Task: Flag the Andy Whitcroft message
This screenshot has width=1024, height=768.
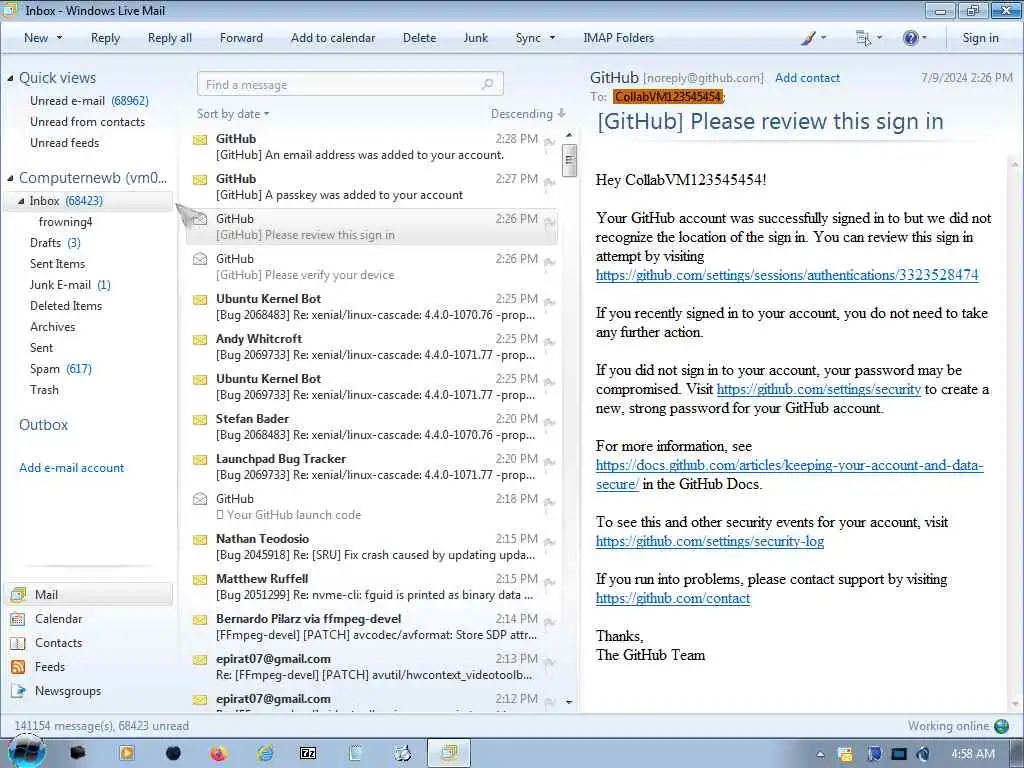Action: click(549, 342)
